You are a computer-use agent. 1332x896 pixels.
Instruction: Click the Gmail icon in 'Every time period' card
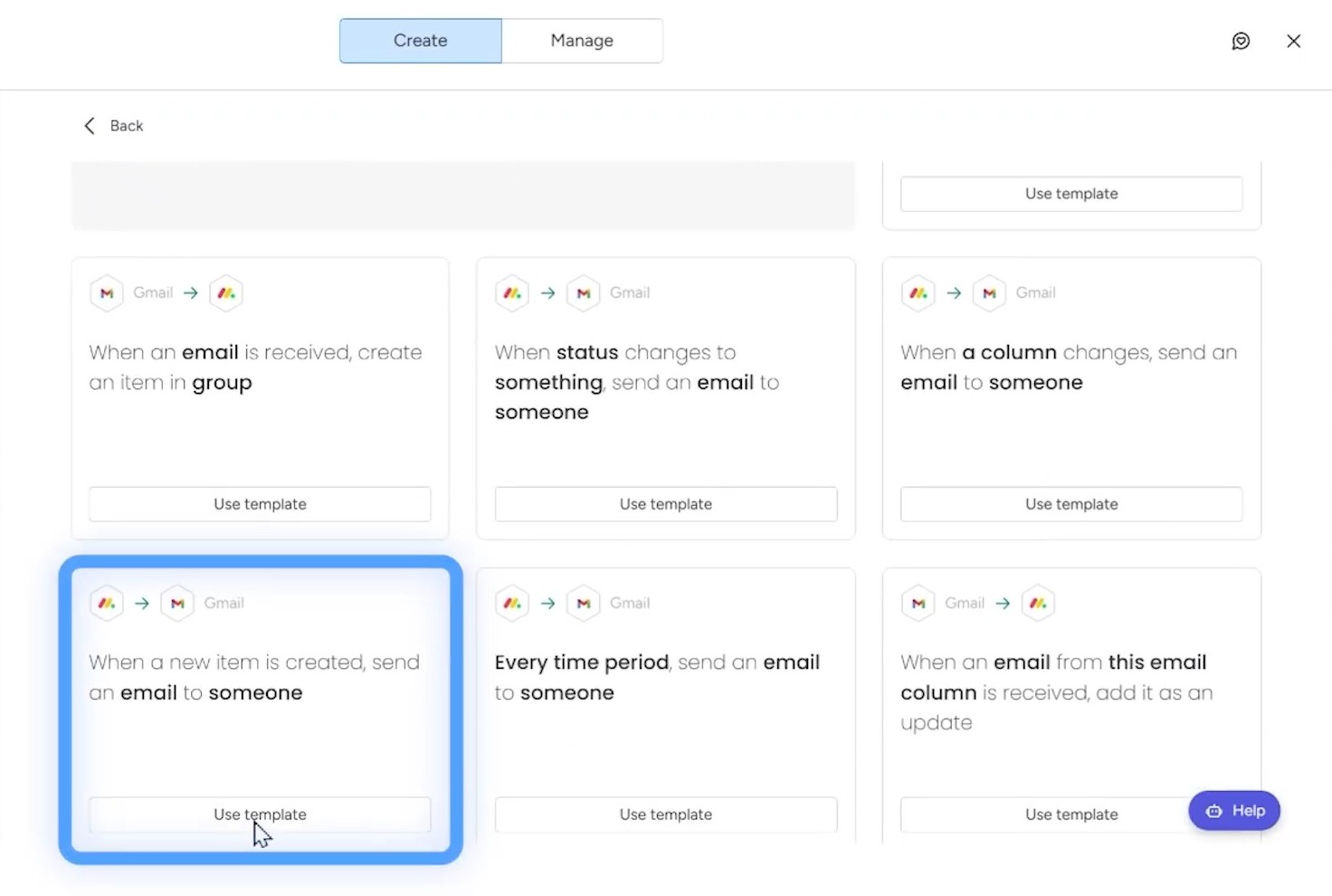[584, 603]
